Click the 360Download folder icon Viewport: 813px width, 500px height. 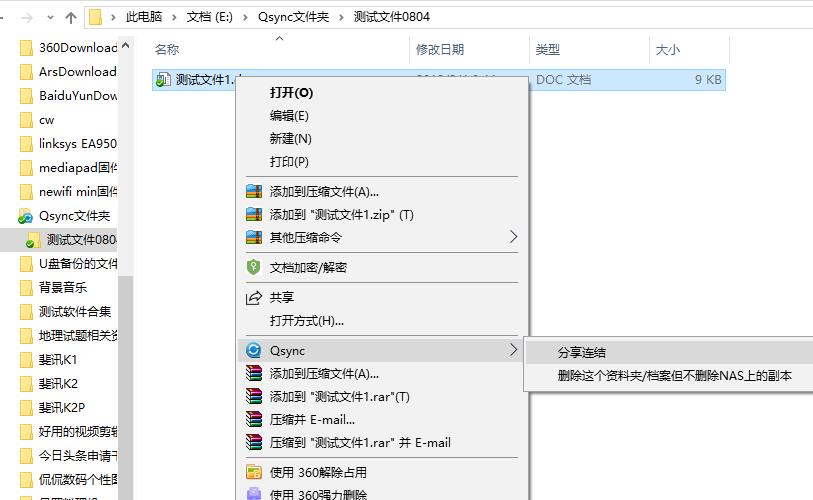[26, 48]
